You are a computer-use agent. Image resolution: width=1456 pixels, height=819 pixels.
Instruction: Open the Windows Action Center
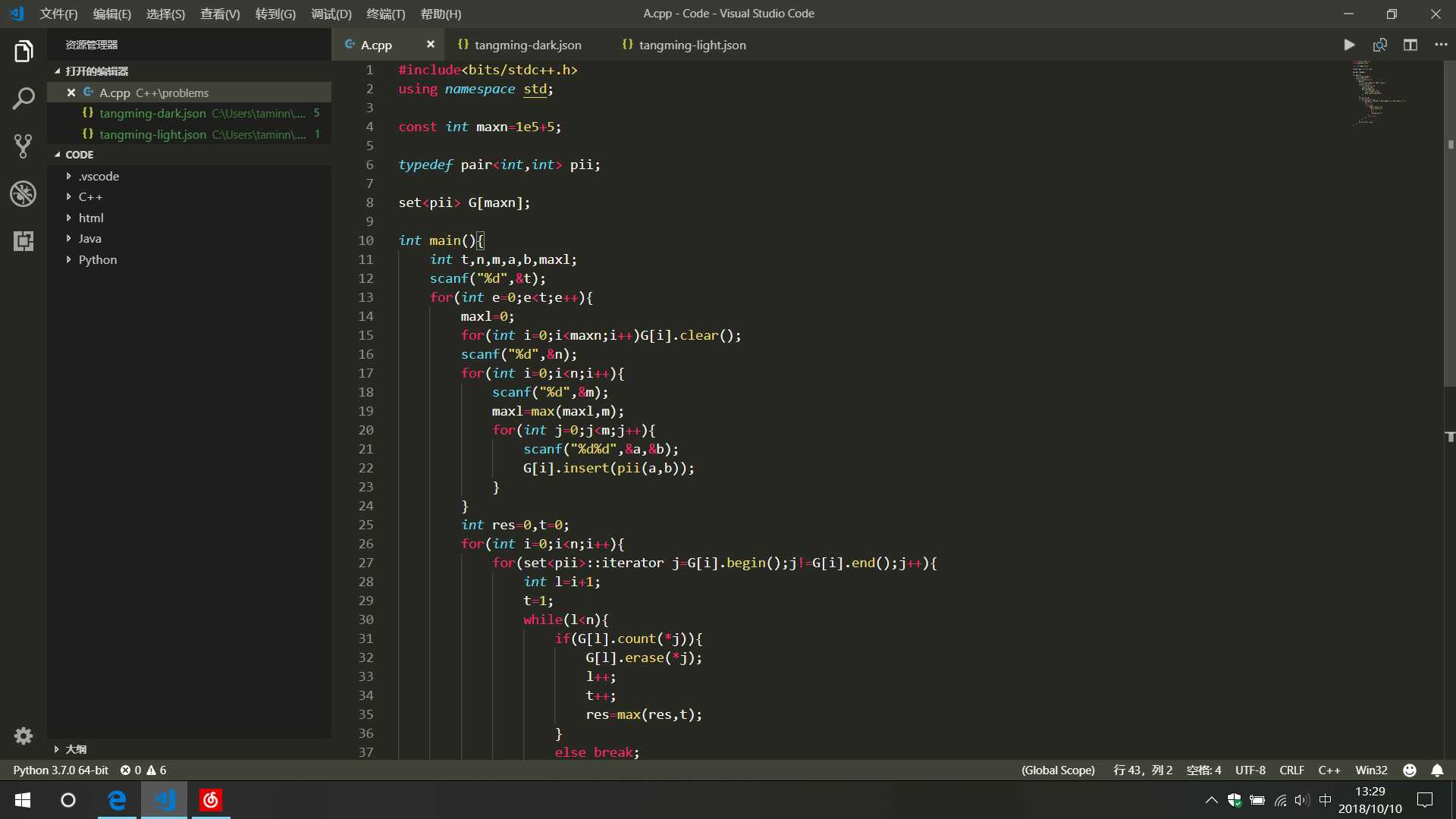1426,800
